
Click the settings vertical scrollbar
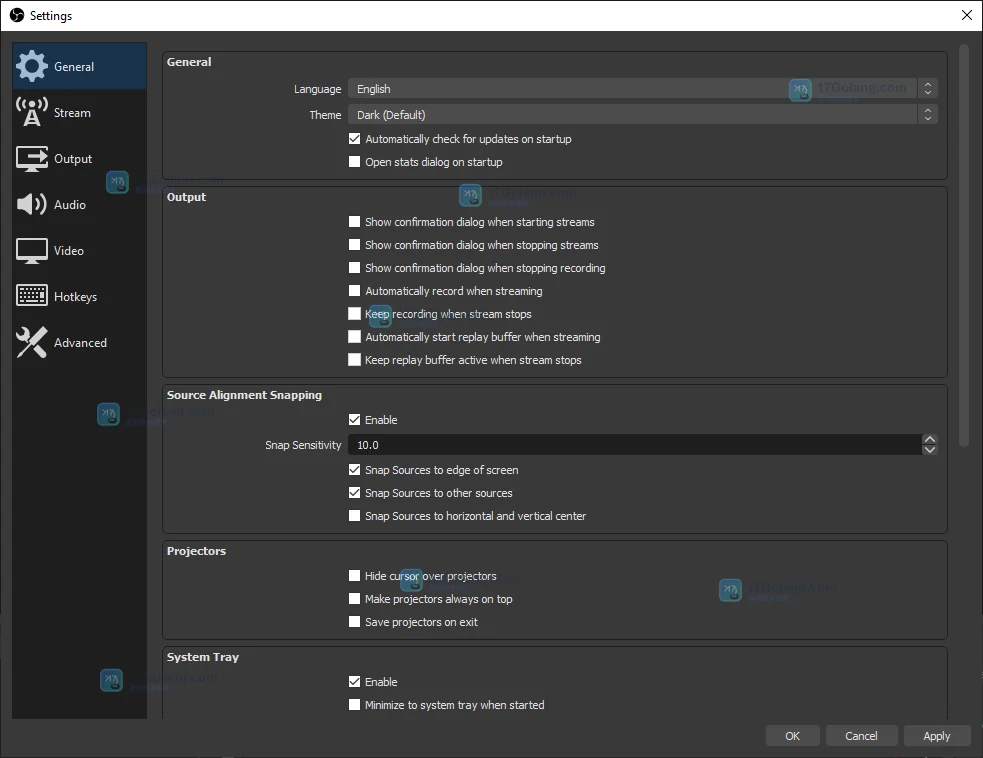965,245
